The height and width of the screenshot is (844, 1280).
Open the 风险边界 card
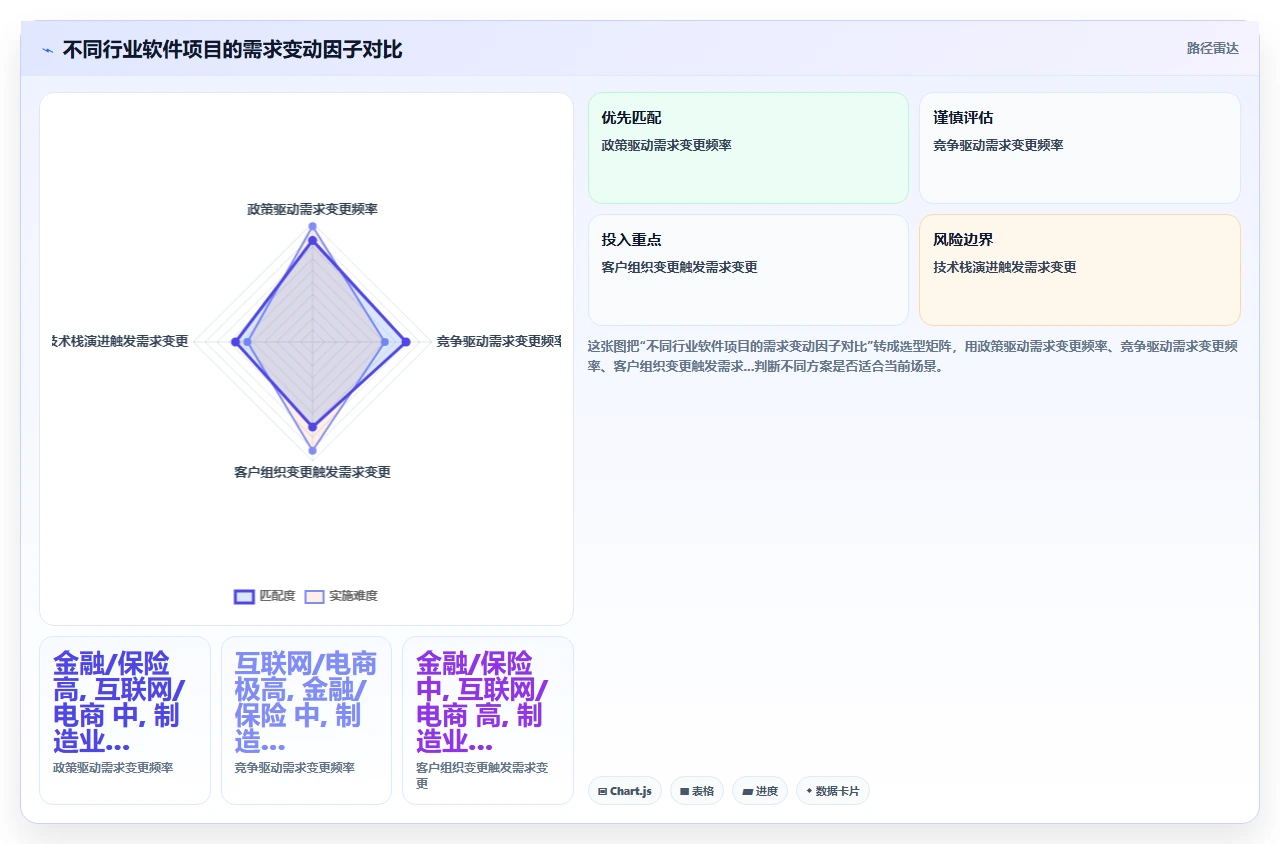pyautogui.click(x=1080, y=270)
